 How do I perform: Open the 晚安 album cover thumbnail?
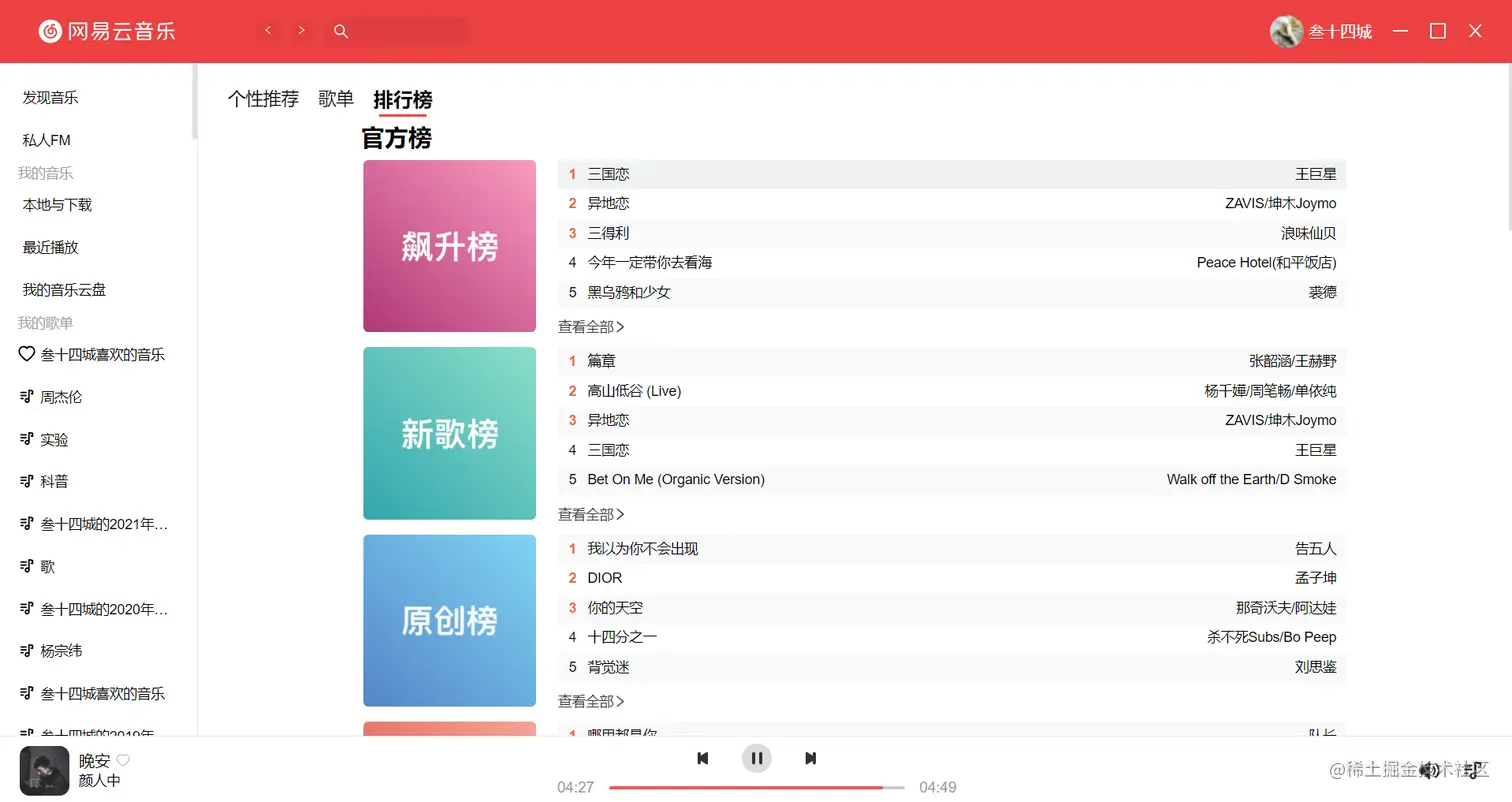tap(44, 771)
